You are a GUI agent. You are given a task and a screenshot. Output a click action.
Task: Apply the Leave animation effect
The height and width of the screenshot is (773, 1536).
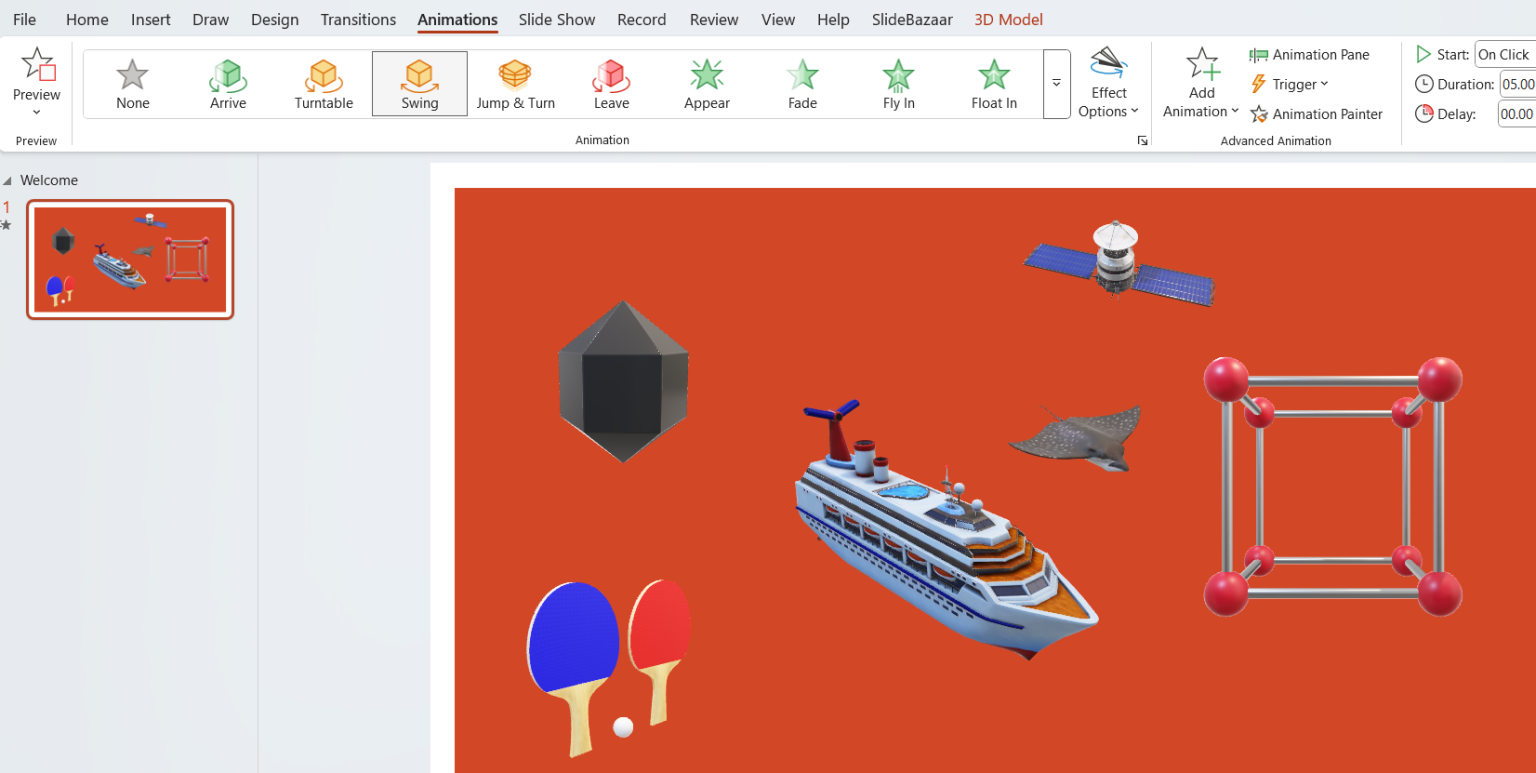(610, 83)
